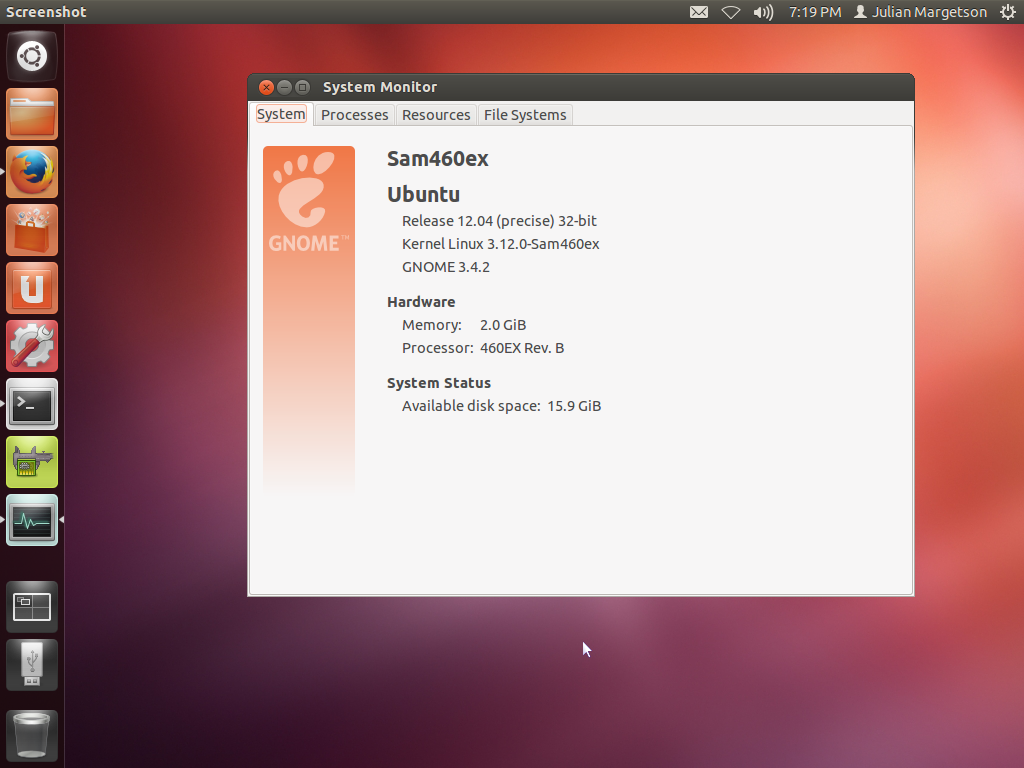The image size is (1024, 768).
Task: Open System Settings gear and wrench icon
Action: 32,346
